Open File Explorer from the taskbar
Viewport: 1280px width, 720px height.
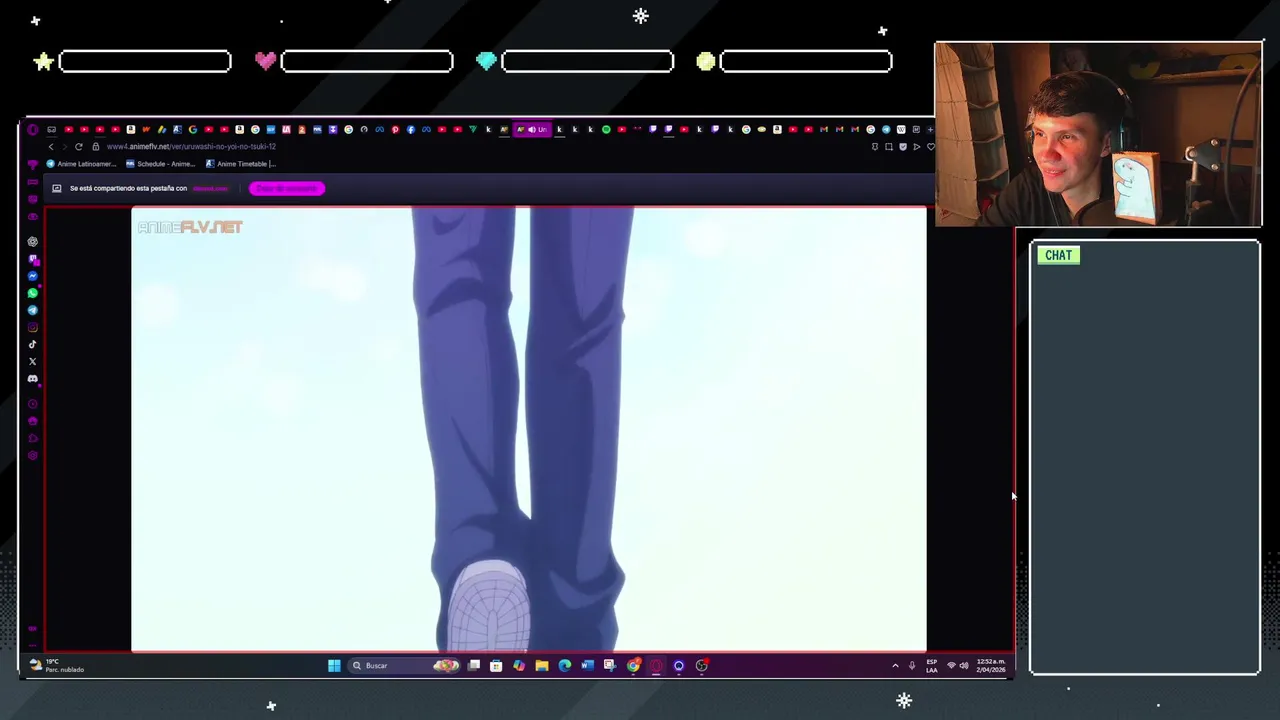[x=542, y=666]
